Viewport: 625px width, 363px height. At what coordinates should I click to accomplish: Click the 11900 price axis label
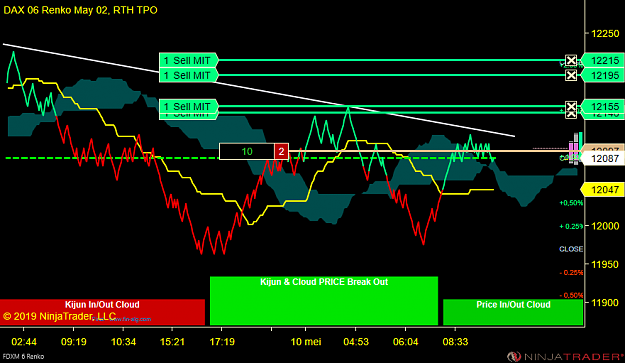click(605, 303)
